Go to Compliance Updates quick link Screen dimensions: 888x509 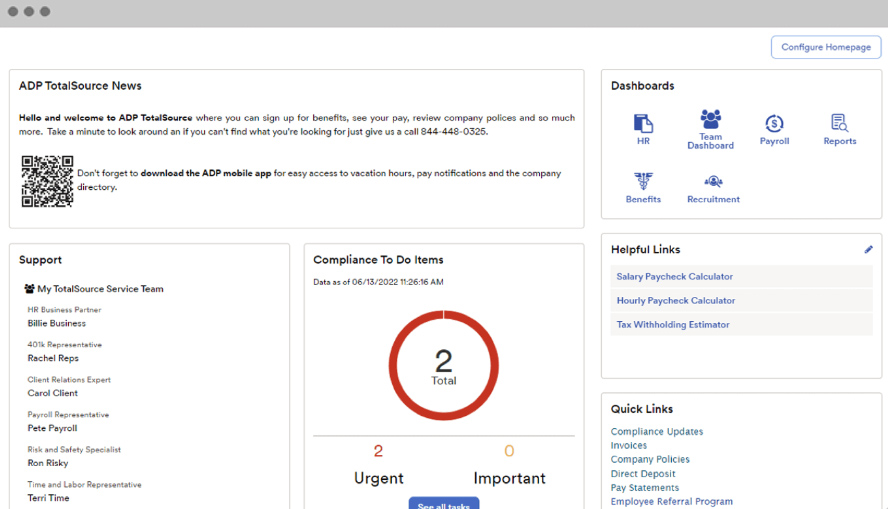656,432
